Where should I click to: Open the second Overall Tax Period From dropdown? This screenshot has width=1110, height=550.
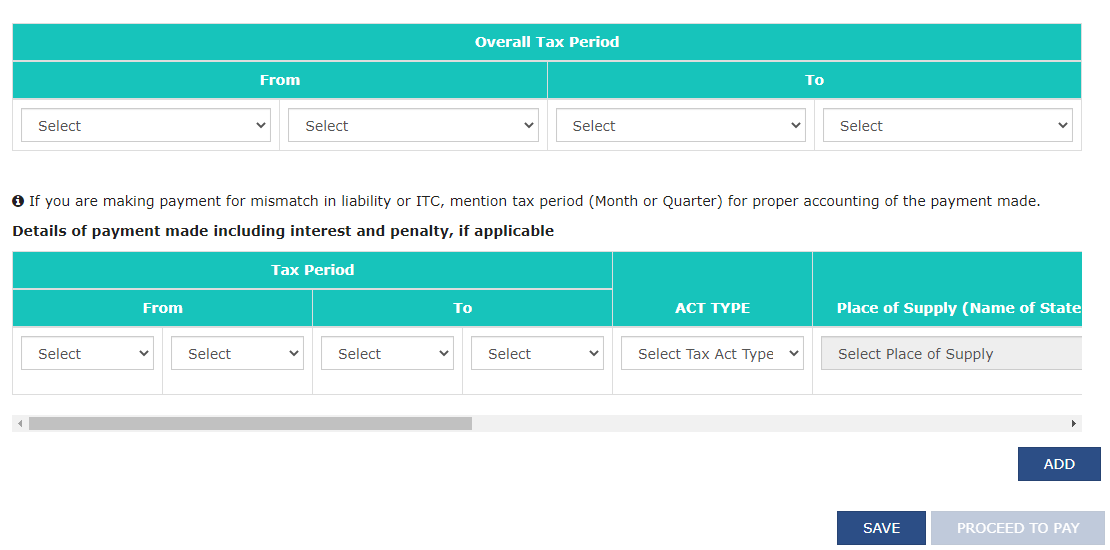click(x=413, y=126)
